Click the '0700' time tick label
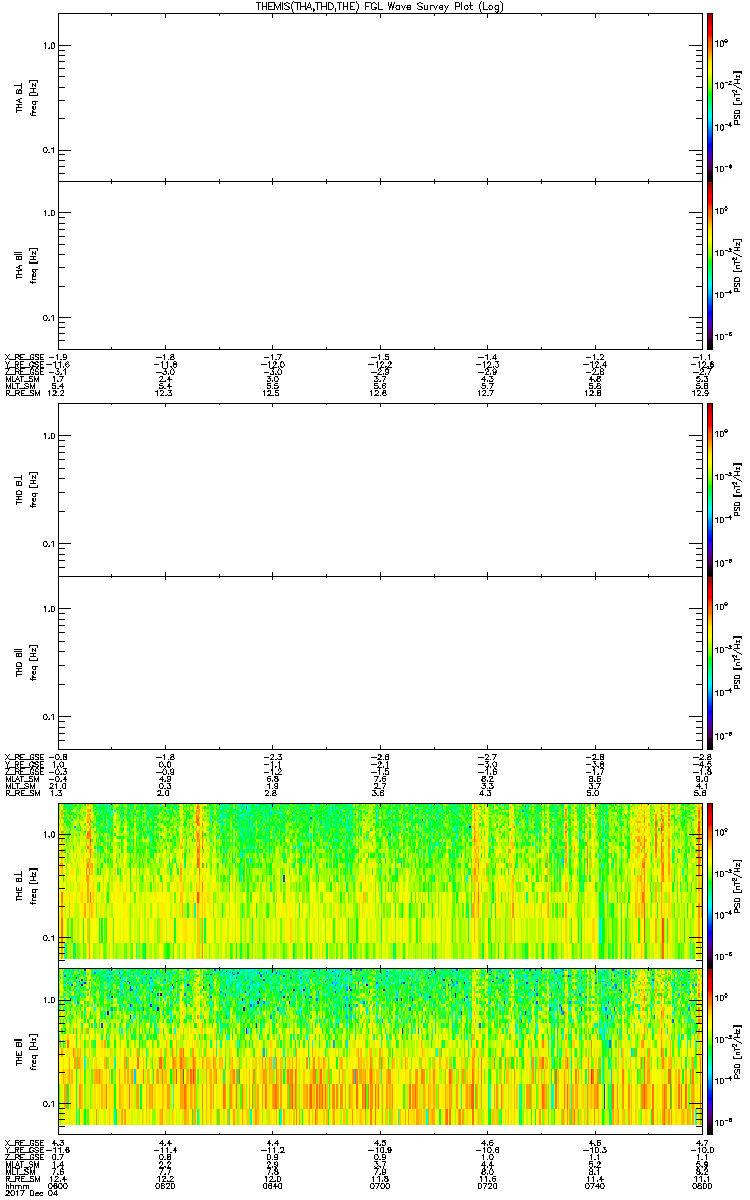Viewport: 750px width, 1200px height. tap(379, 1185)
